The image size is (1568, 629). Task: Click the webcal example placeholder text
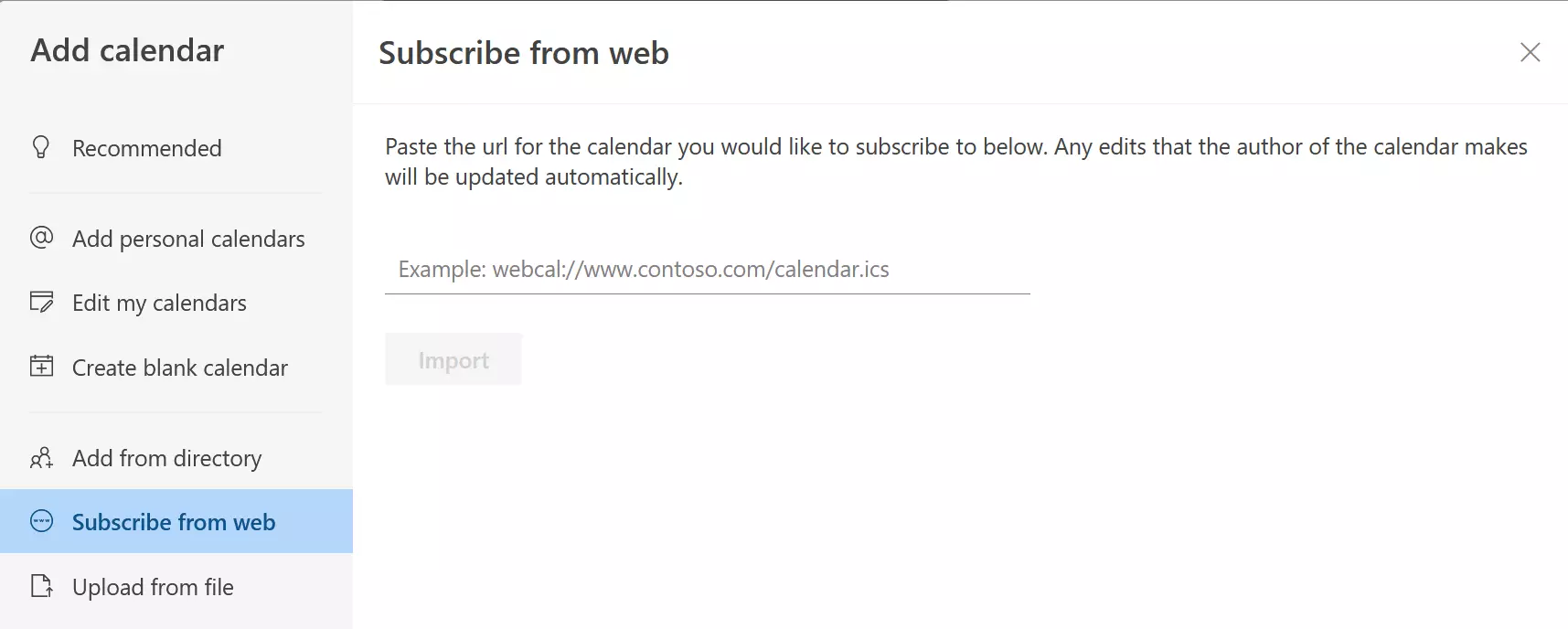[642, 269]
